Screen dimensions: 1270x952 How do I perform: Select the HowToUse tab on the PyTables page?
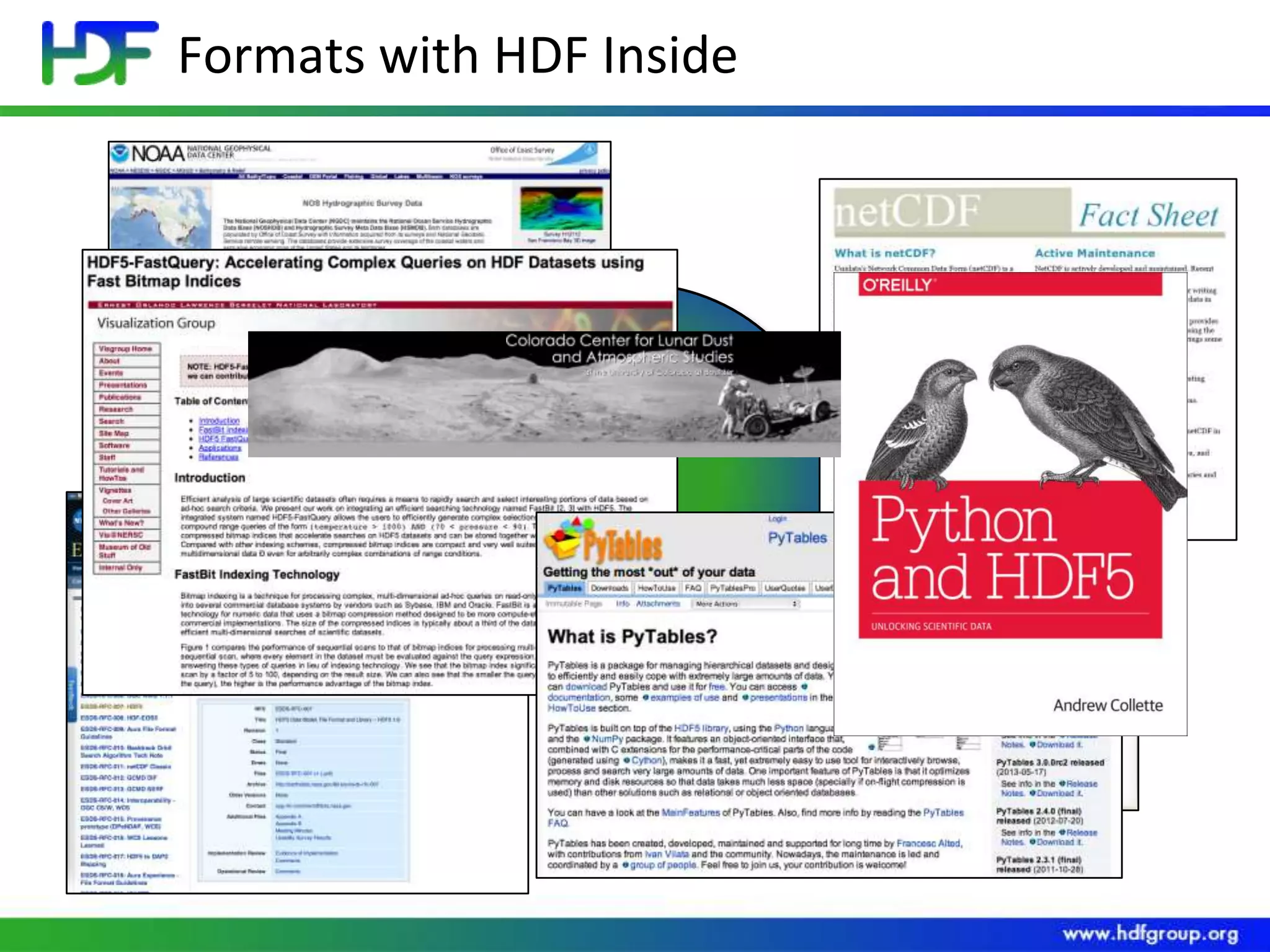(x=656, y=588)
